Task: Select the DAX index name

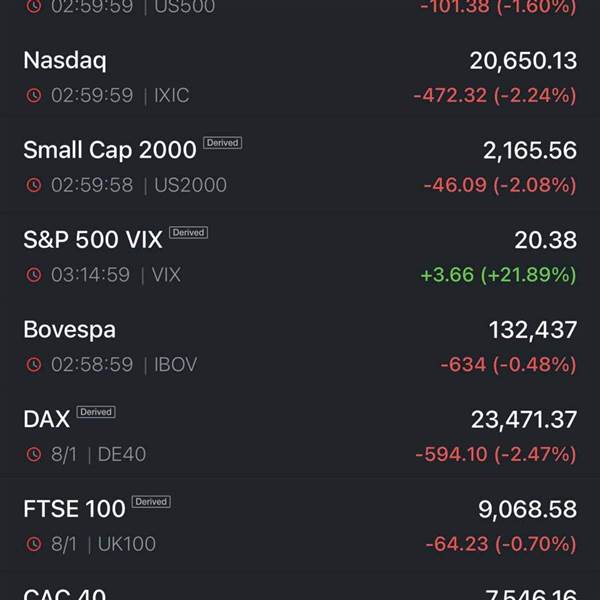Action: 47,419
